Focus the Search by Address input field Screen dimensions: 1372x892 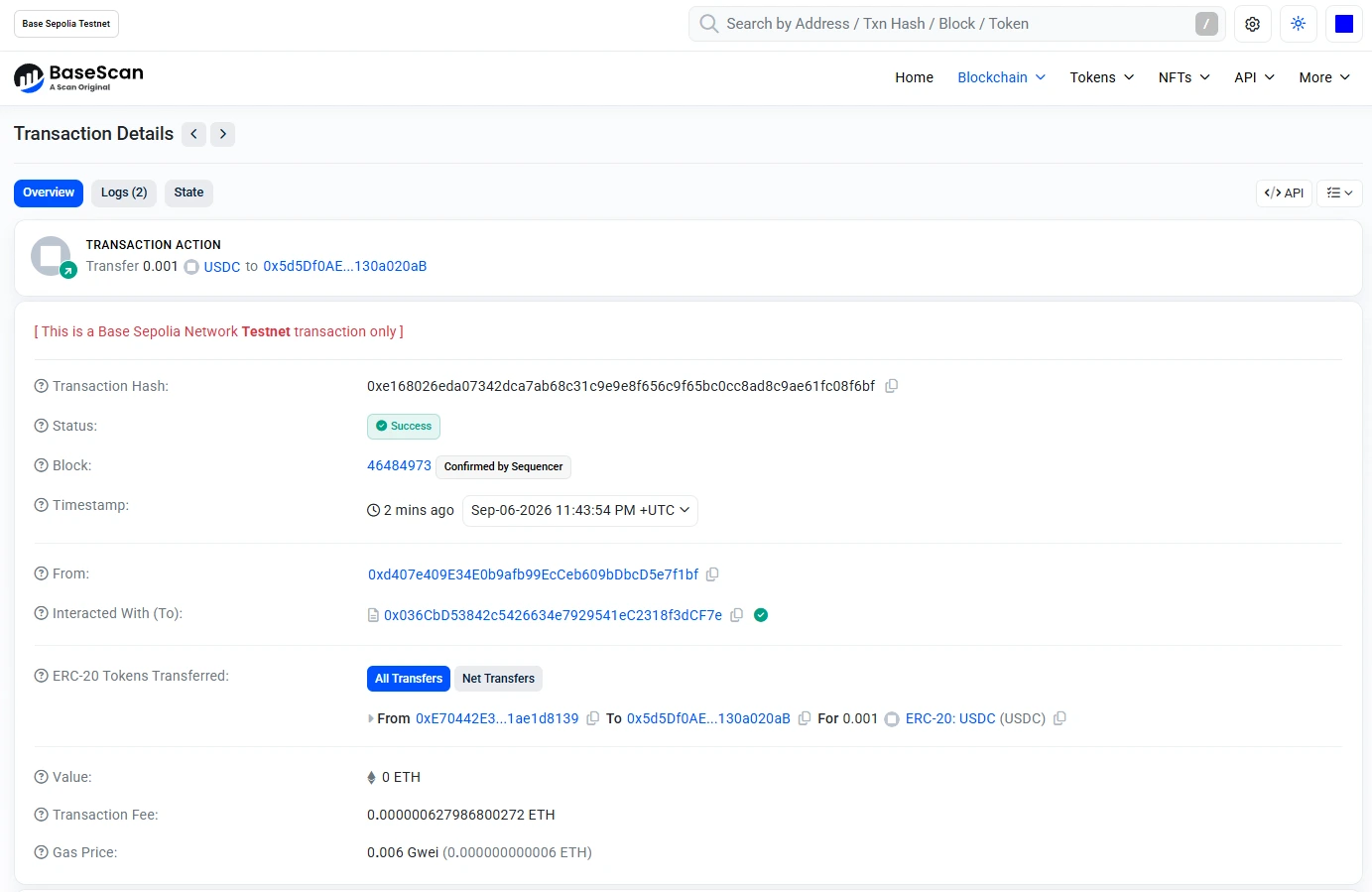tap(957, 24)
